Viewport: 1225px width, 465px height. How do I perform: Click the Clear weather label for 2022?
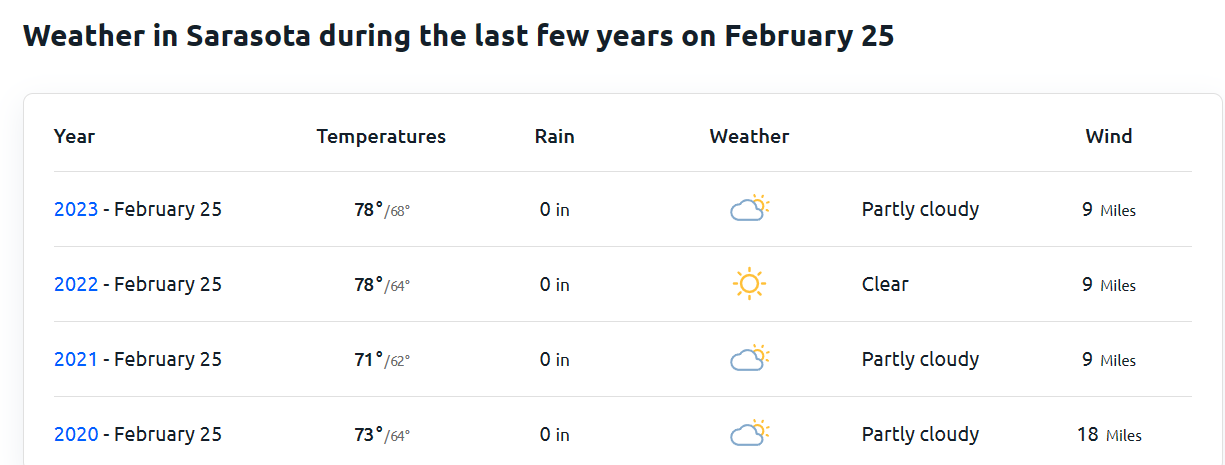[x=885, y=284]
